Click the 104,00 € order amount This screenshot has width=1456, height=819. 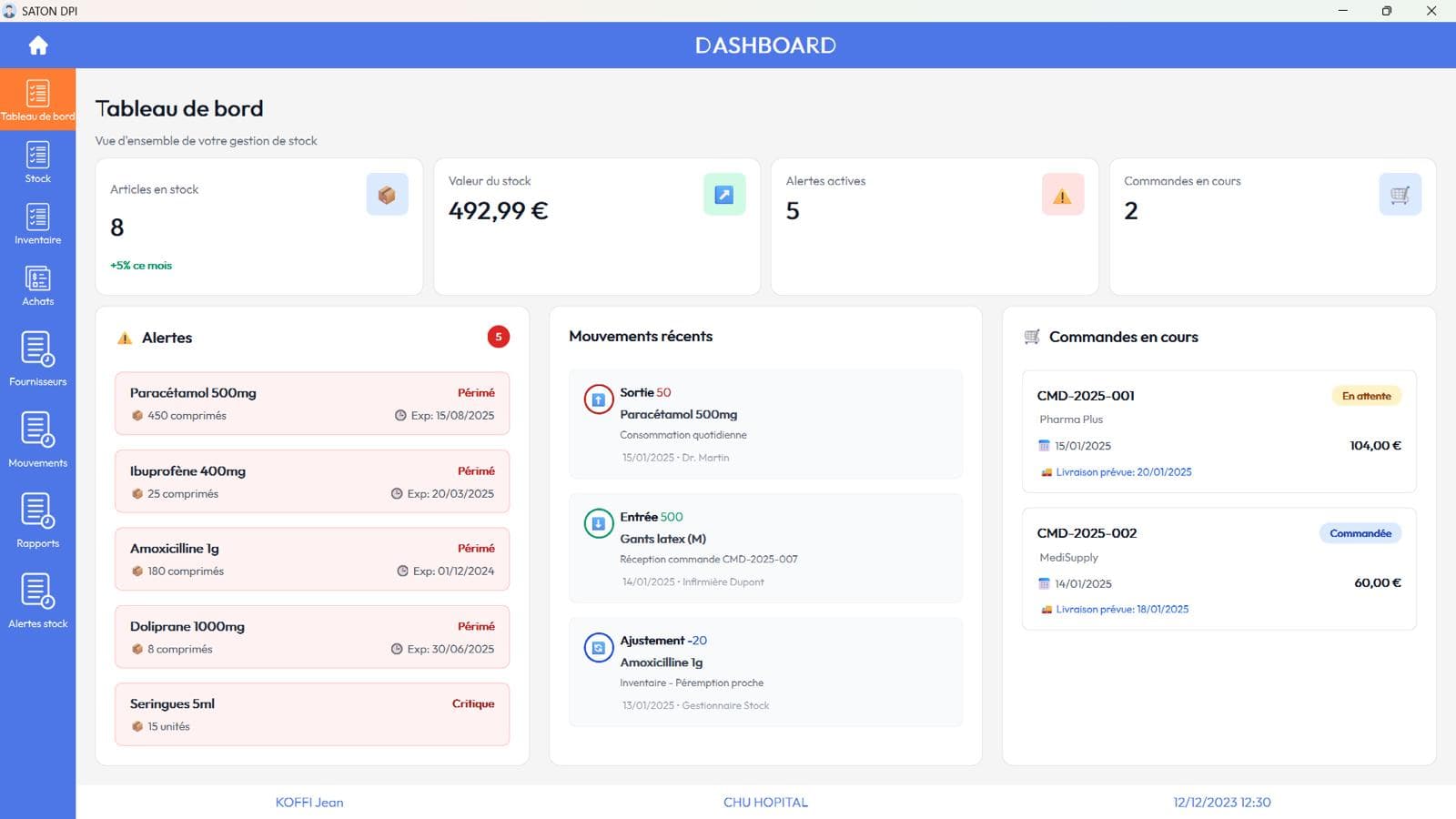[1375, 446]
